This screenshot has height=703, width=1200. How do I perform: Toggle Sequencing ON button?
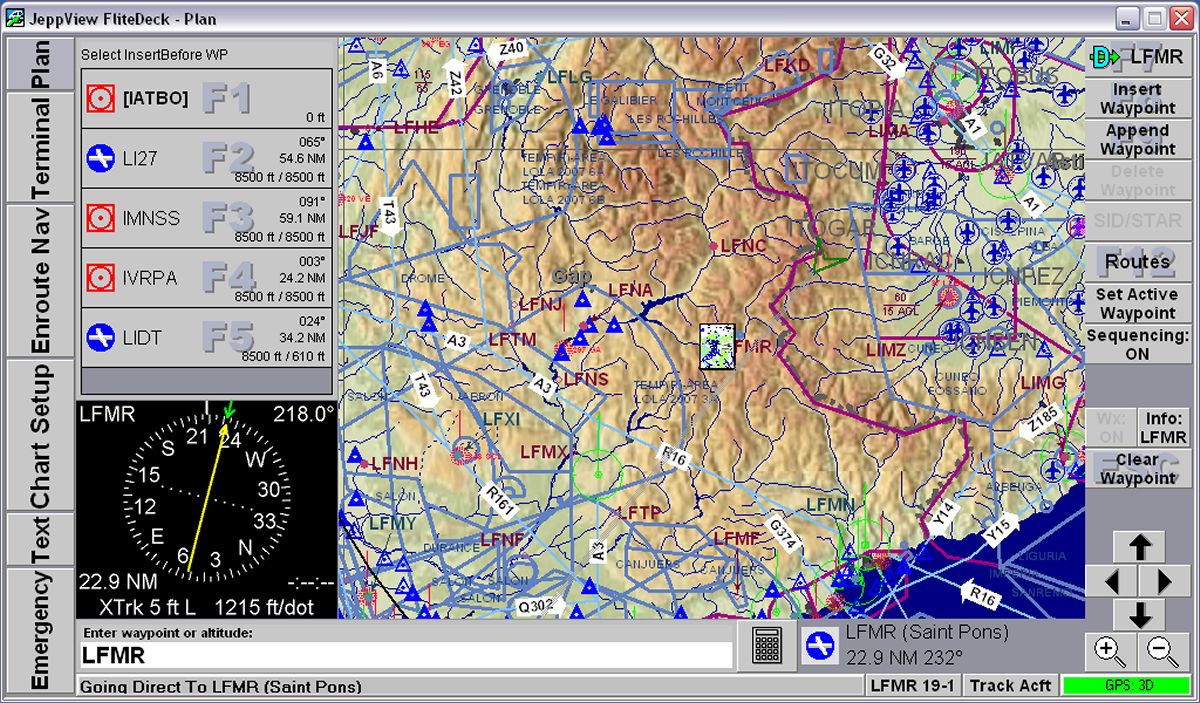pyautogui.click(x=1138, y=345)
